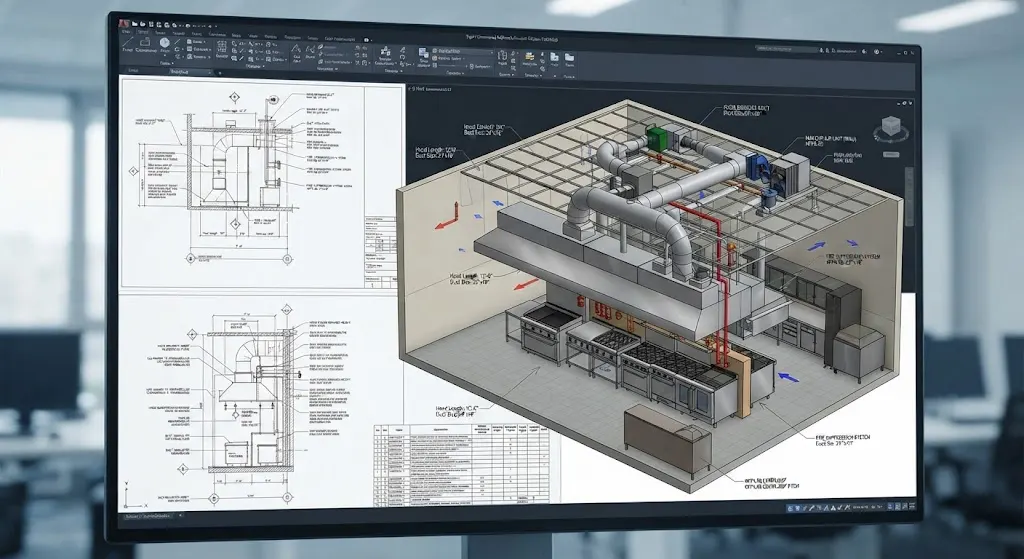This screenshot has height=559, width=1024.
Task: Select the open drawing file tab
Action: pos(189,72)
